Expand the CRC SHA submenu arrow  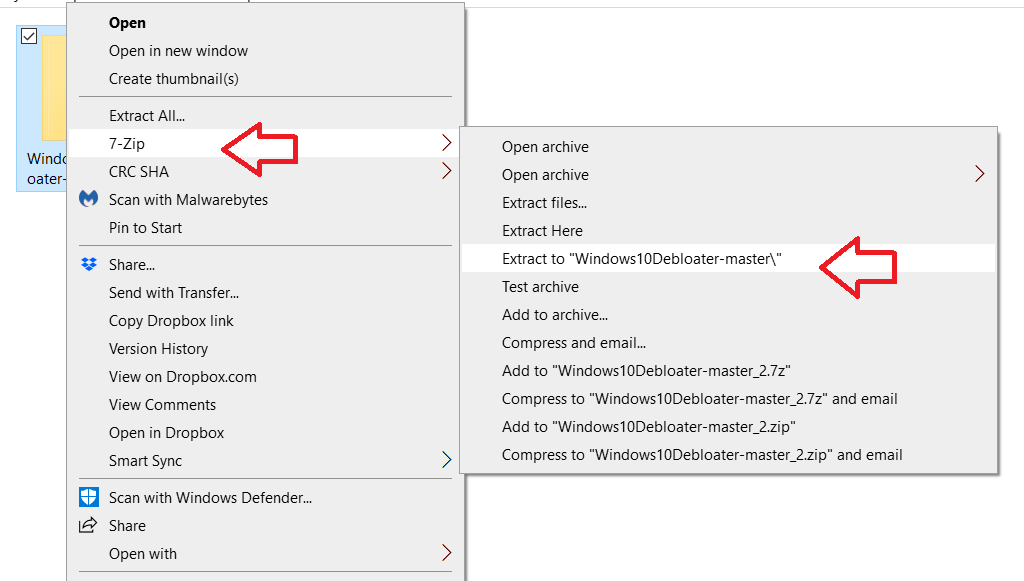pos(446,171)
